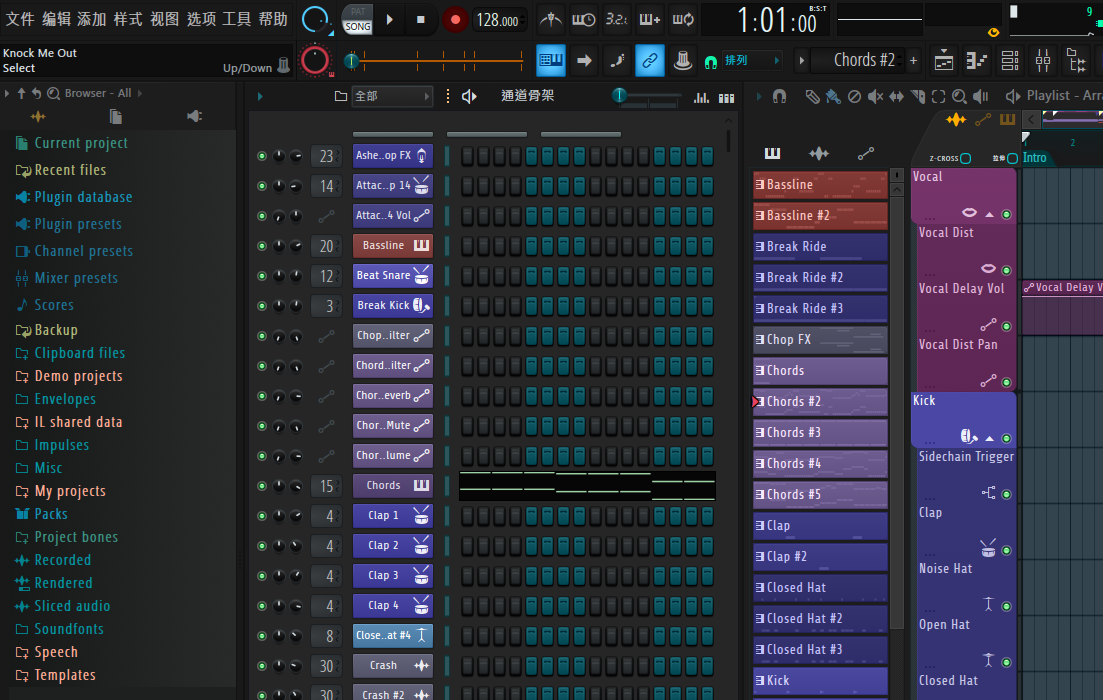The width and height of the screenshot is (1103, 700).
Task: Click the channel rack graph editor icon
Action: [701, 97]
